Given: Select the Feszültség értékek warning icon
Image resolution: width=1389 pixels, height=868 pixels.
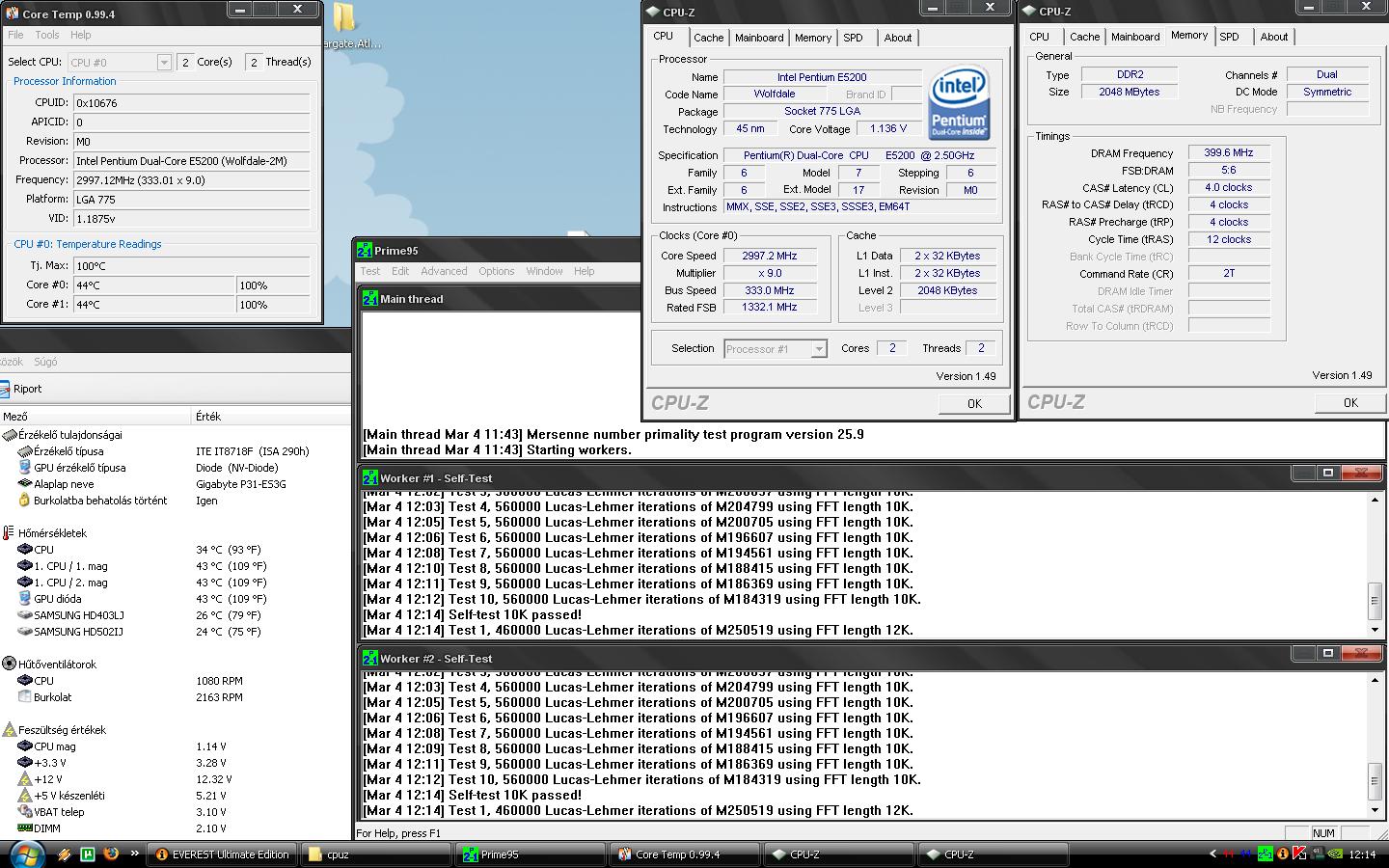Looking at the screenshot, I should coord(9,730).
